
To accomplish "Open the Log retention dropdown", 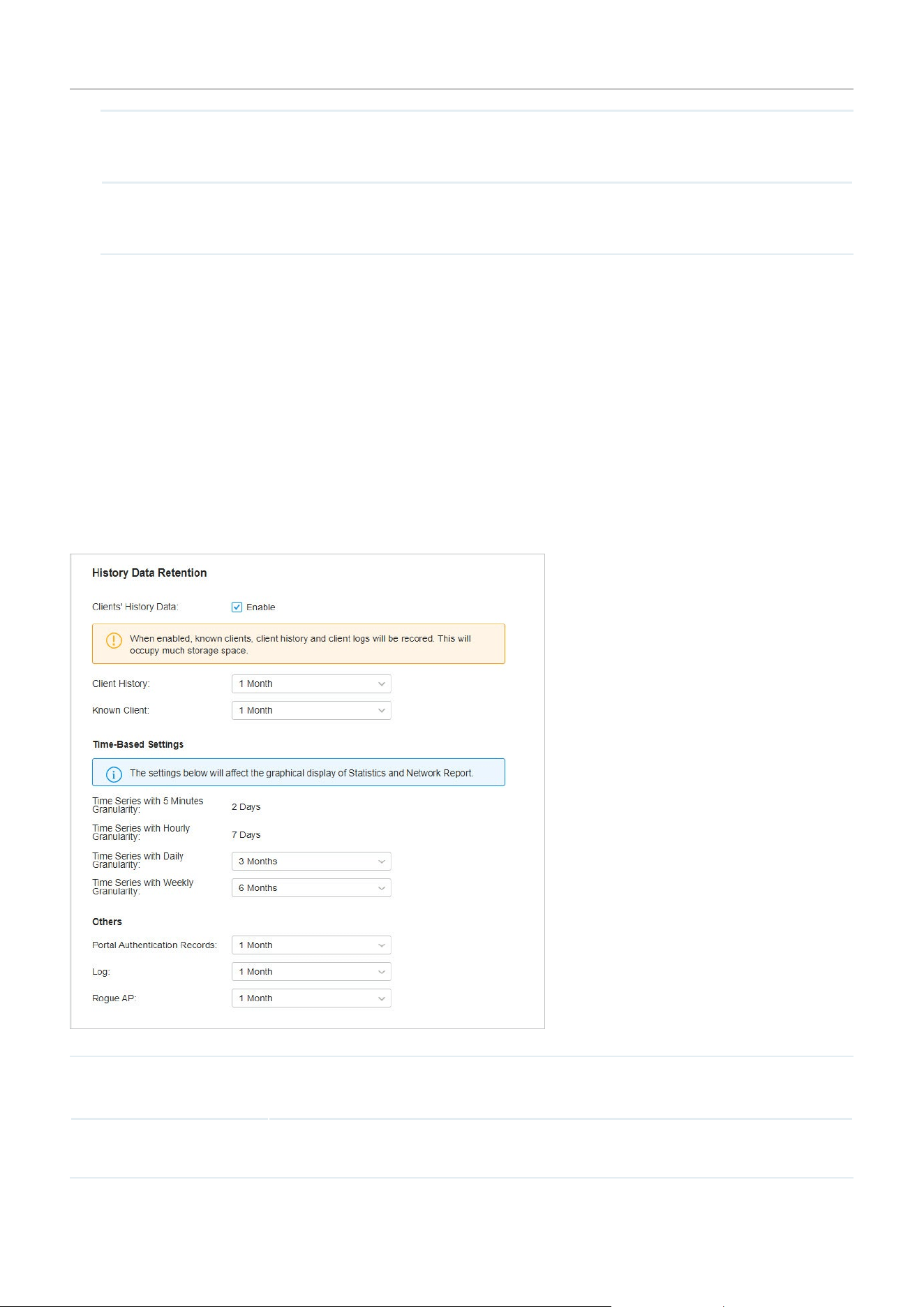I will (x=311, y=971).
